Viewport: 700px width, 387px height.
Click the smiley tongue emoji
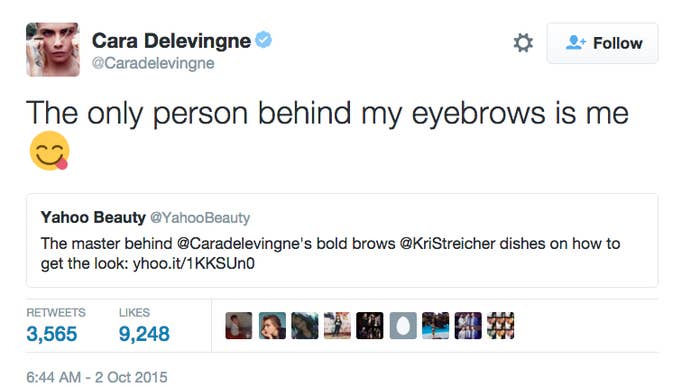49,150
